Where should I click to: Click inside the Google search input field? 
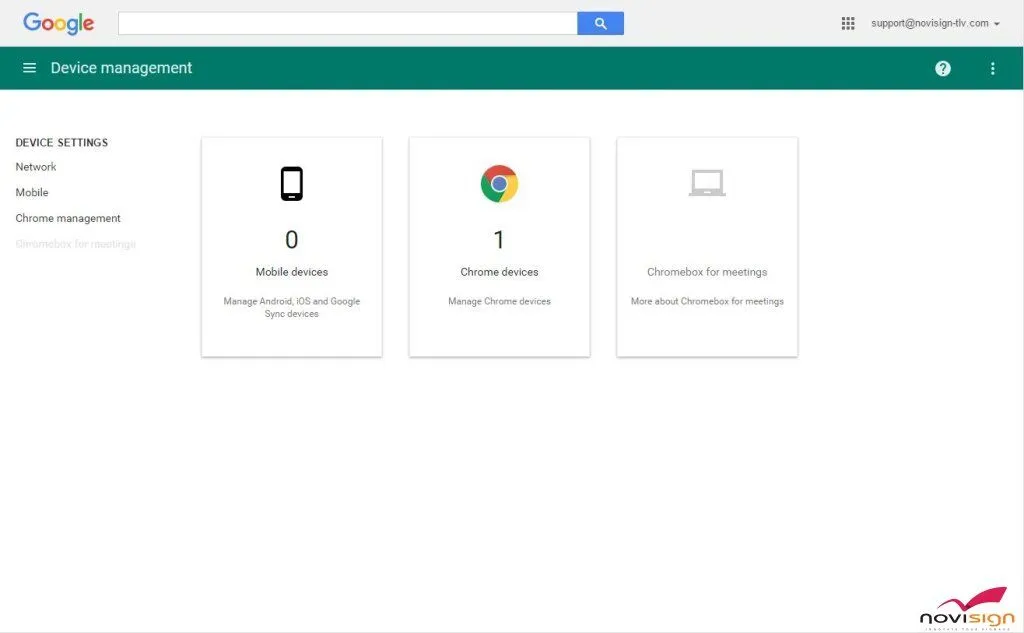tap(347, 22)
